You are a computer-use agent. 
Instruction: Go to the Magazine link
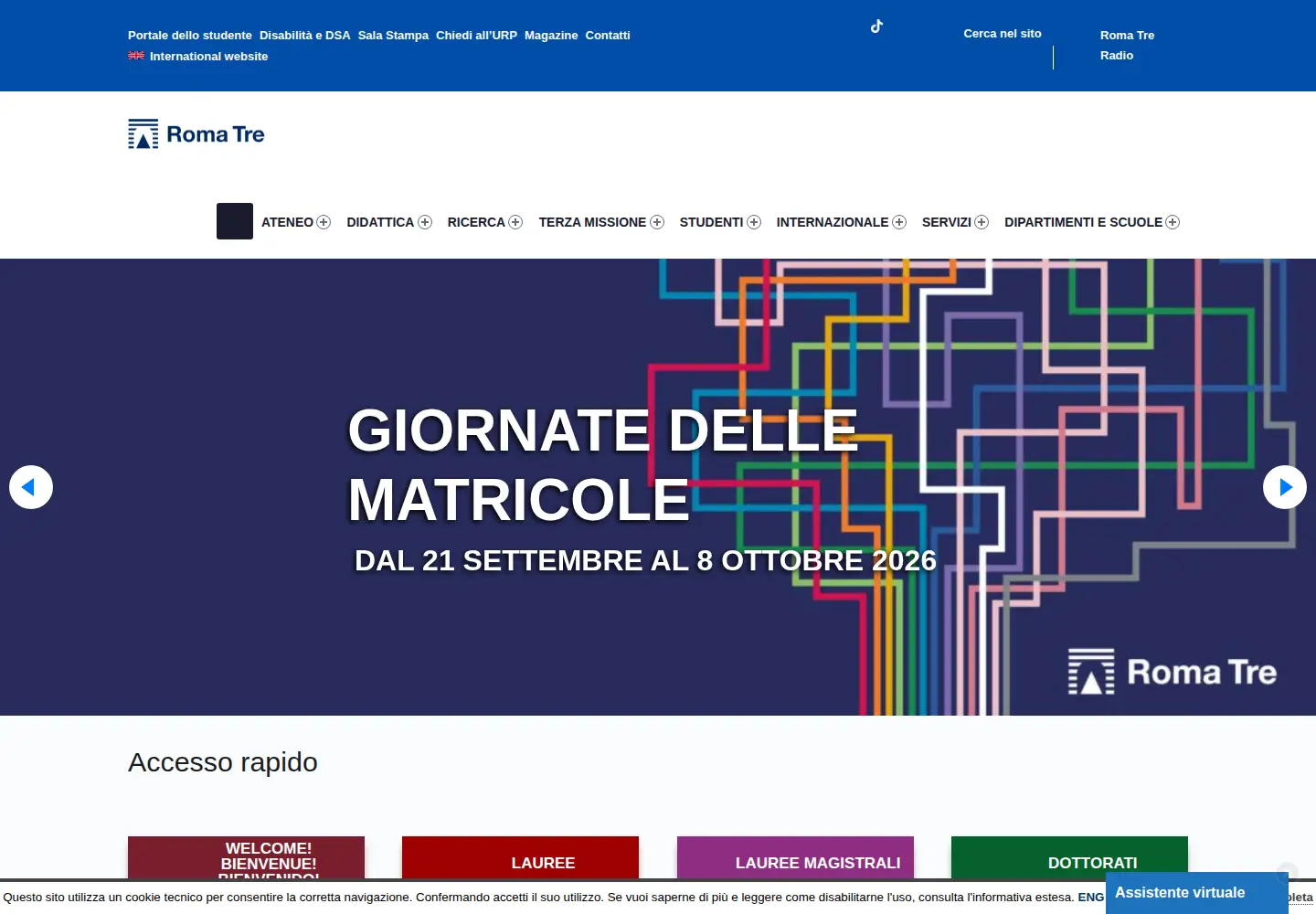click(551, 36)
